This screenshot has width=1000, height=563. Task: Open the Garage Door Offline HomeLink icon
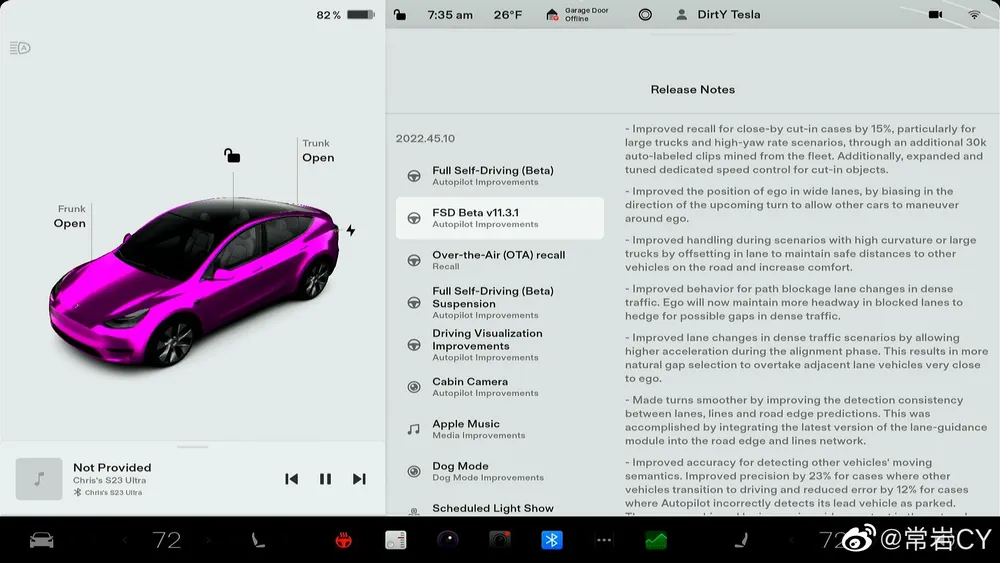577,15
